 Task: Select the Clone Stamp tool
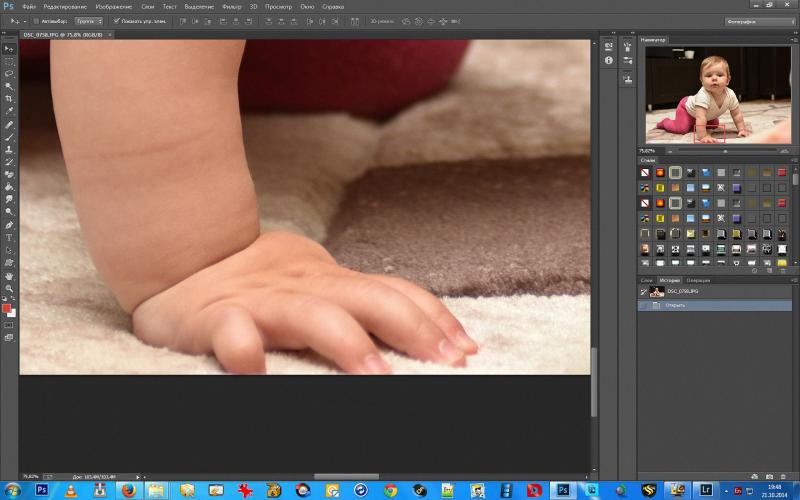tap(9, 150)
